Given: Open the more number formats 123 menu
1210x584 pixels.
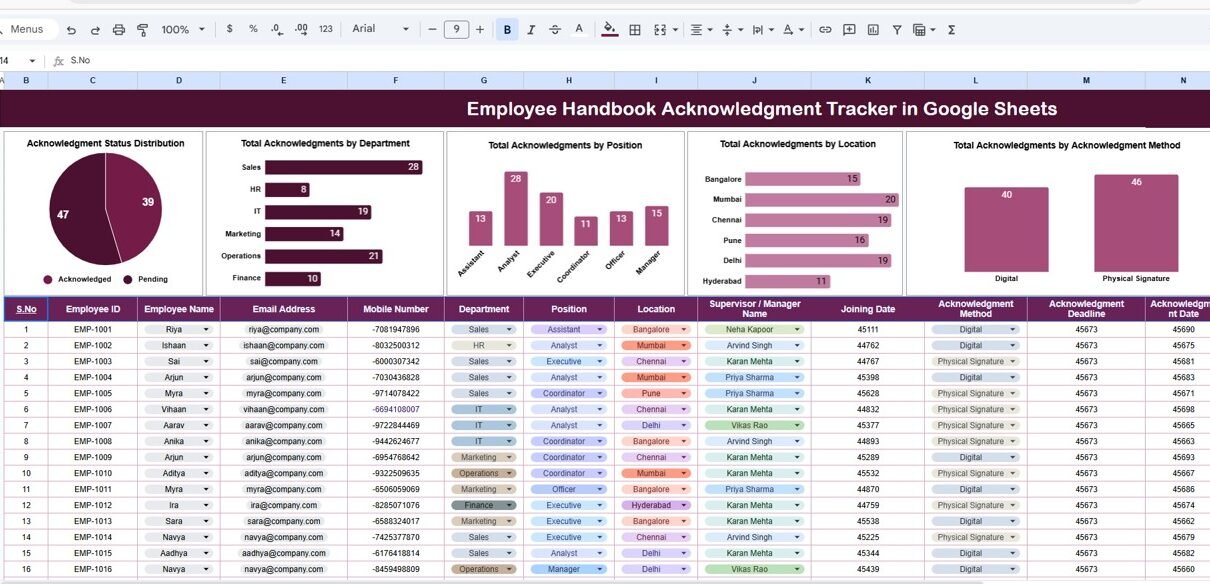Looking at the screenshot, I should [x=325, y=30].
